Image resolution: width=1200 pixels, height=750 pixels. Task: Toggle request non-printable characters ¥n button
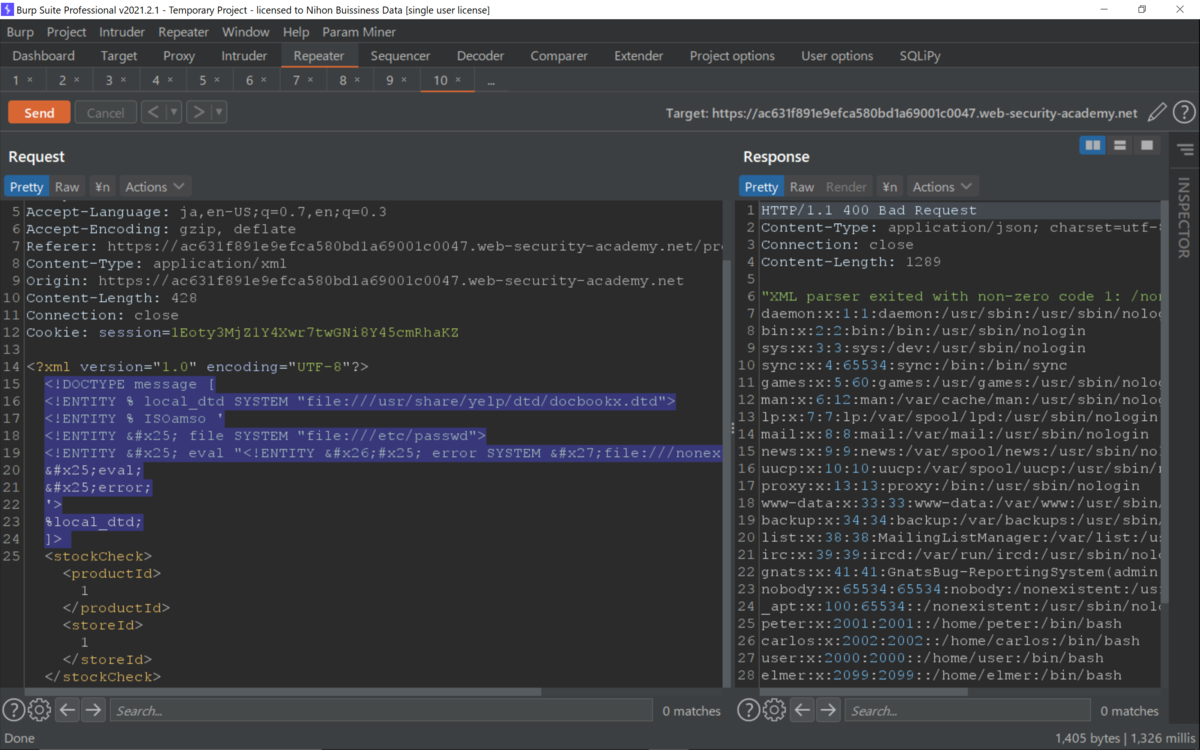pos(102,187)
